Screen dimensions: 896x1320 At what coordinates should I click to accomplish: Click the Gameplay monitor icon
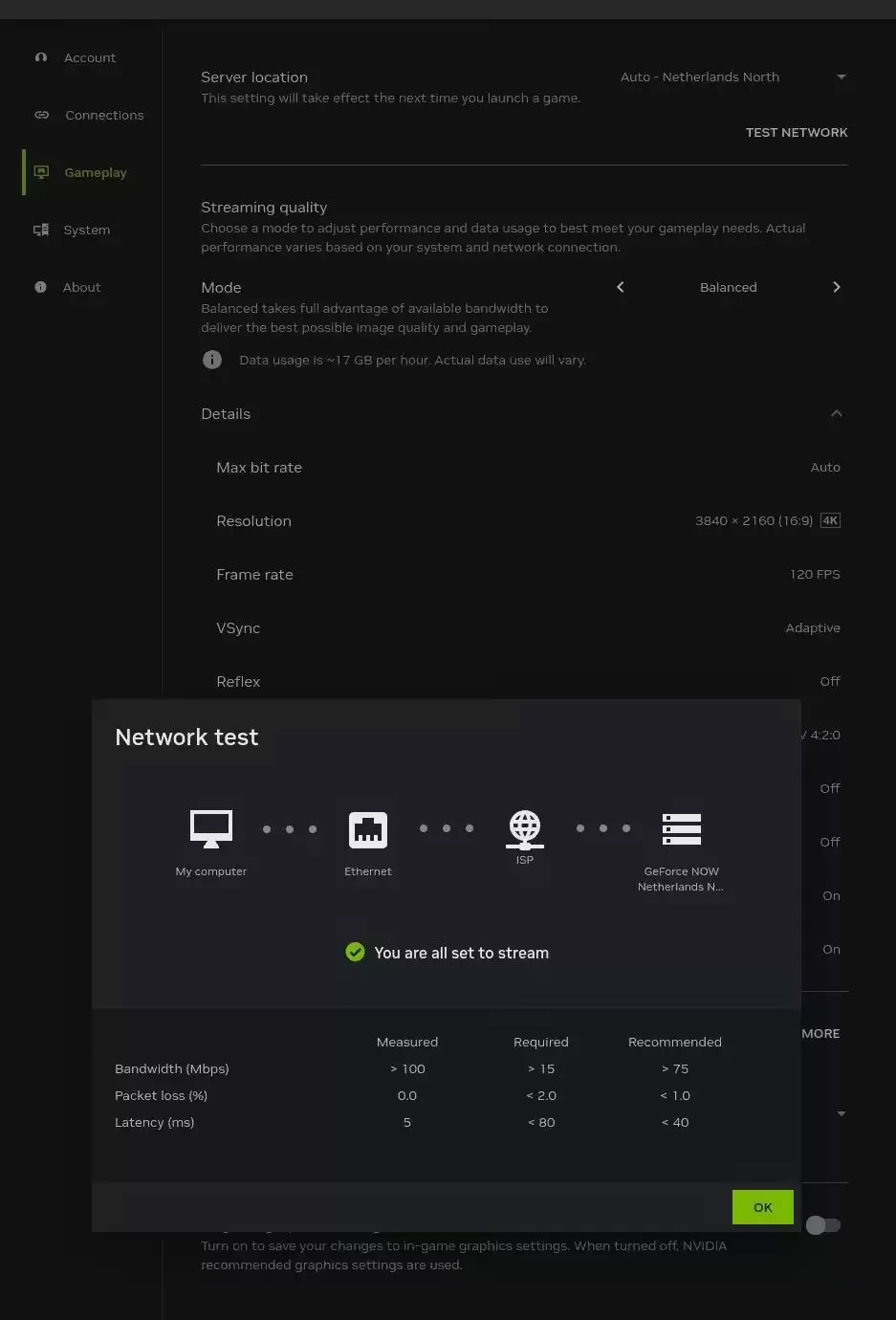click(41, 172)
